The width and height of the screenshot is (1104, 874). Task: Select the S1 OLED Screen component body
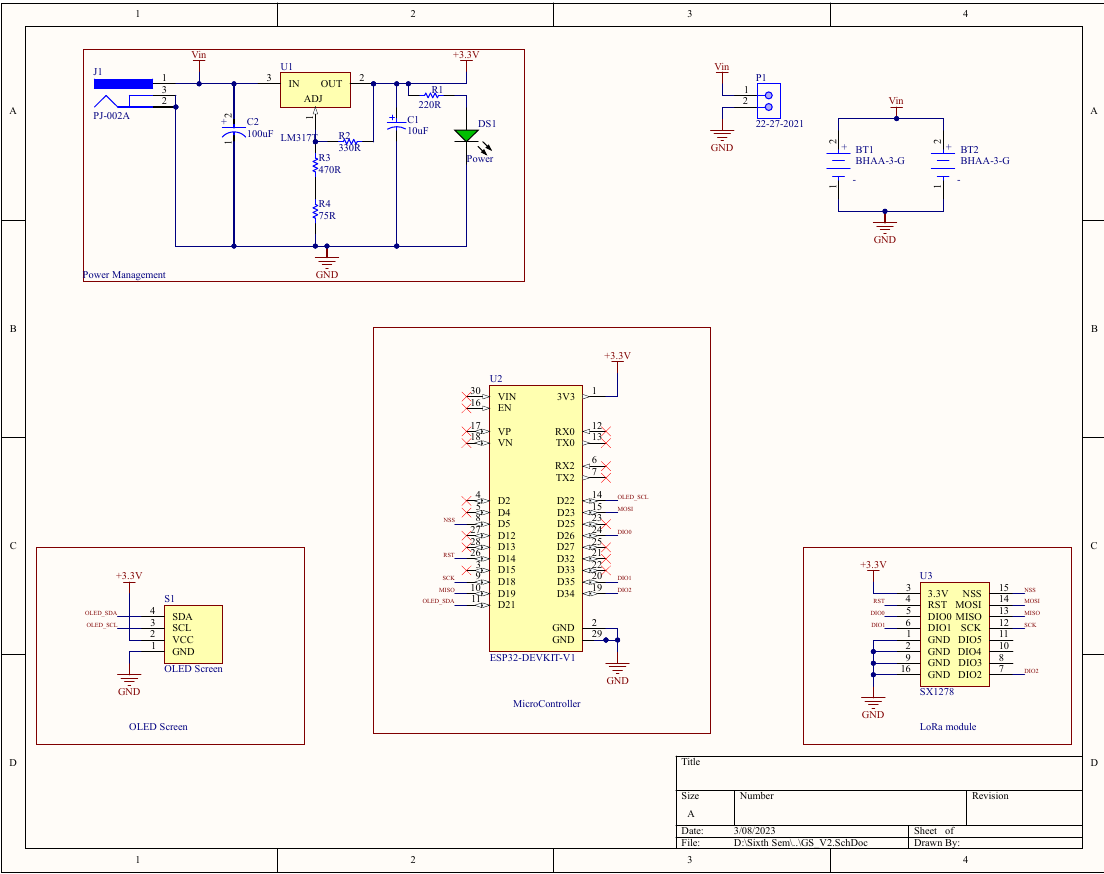click(x=193, y=634)
